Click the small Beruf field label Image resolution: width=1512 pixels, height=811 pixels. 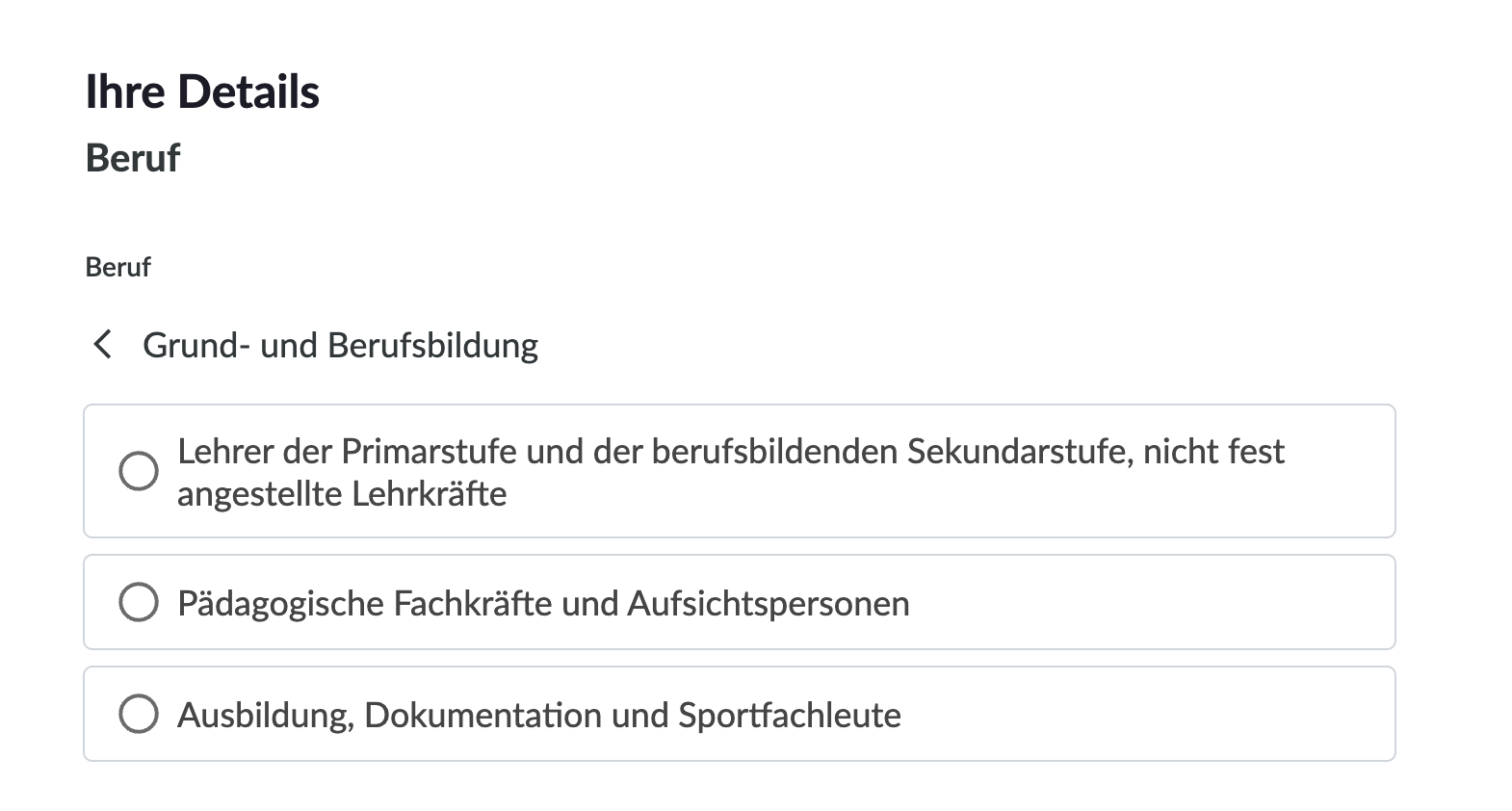tap(117, 267)
